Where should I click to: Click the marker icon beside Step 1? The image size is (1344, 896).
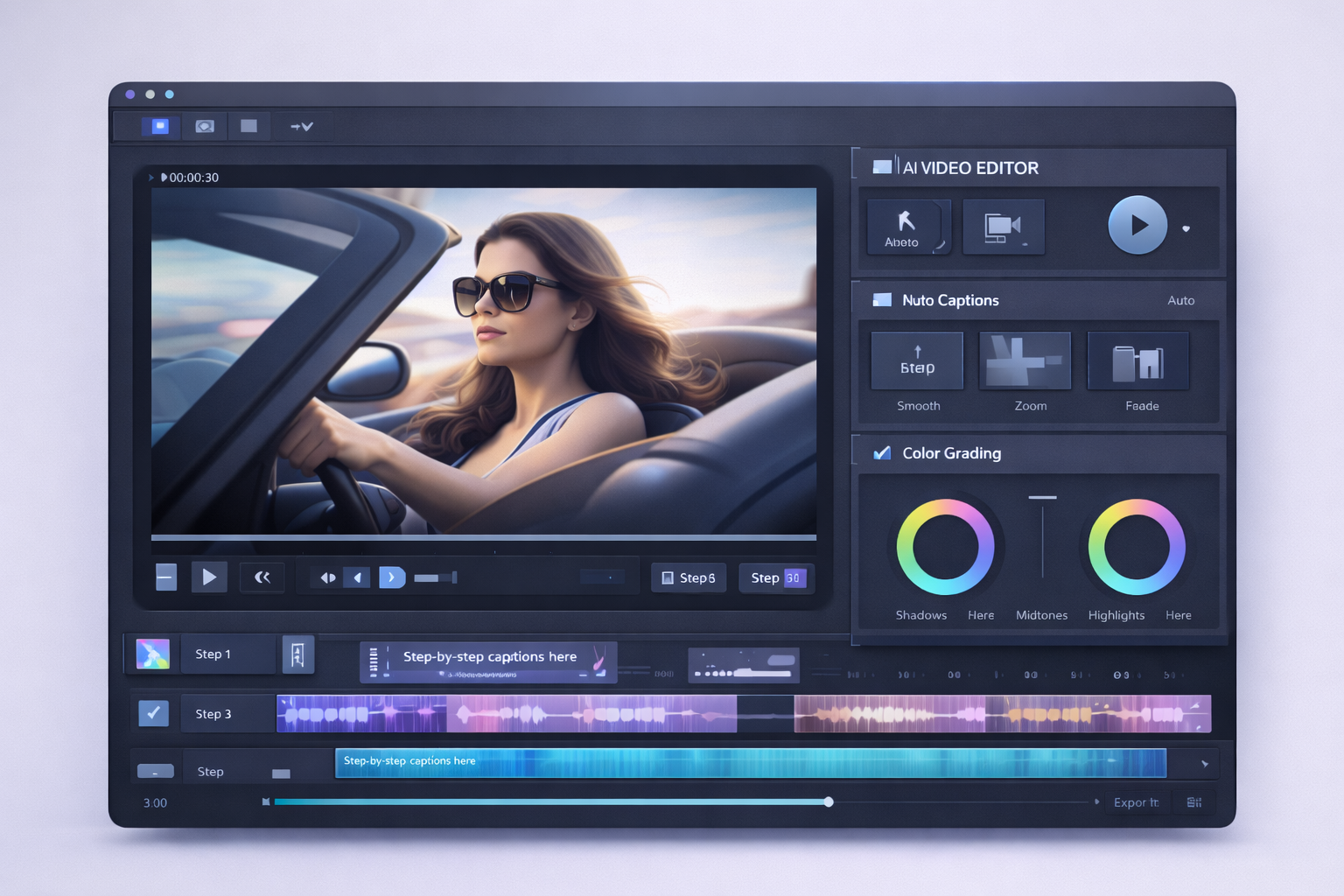(297, 654)
